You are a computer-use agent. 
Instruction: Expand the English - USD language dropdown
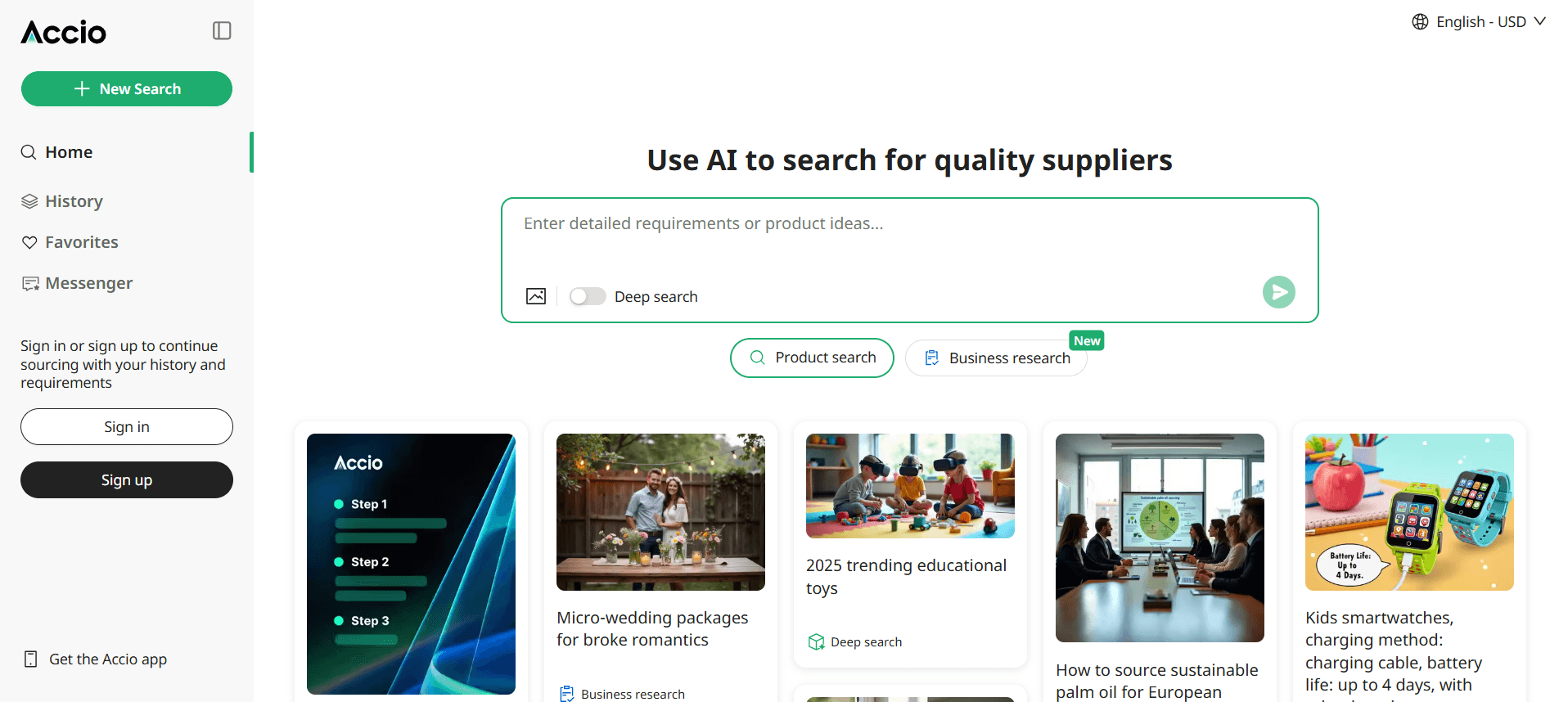(x=1479, y=22)
